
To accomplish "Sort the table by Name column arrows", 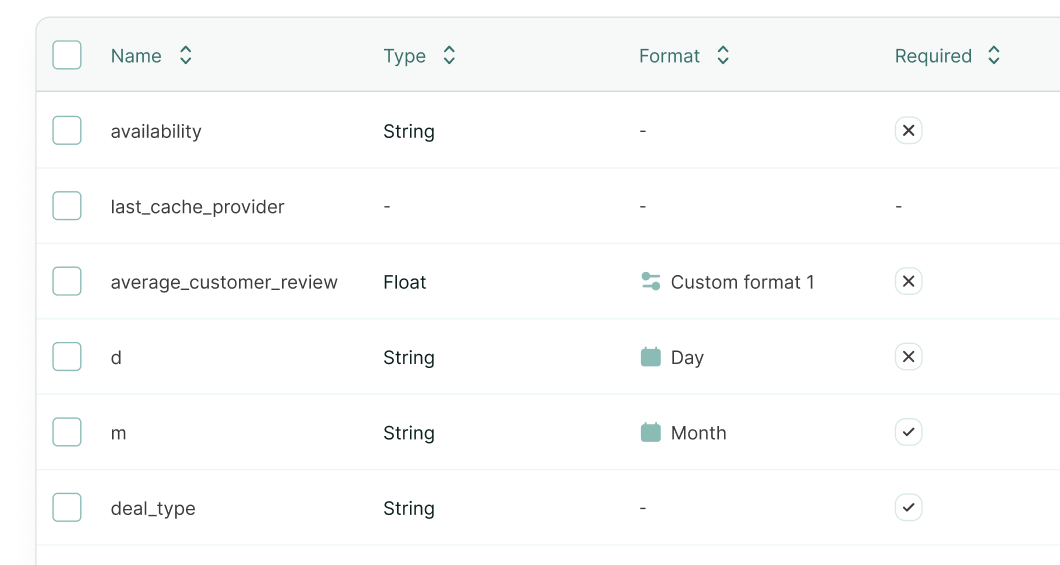I will [x=185, y=56].
